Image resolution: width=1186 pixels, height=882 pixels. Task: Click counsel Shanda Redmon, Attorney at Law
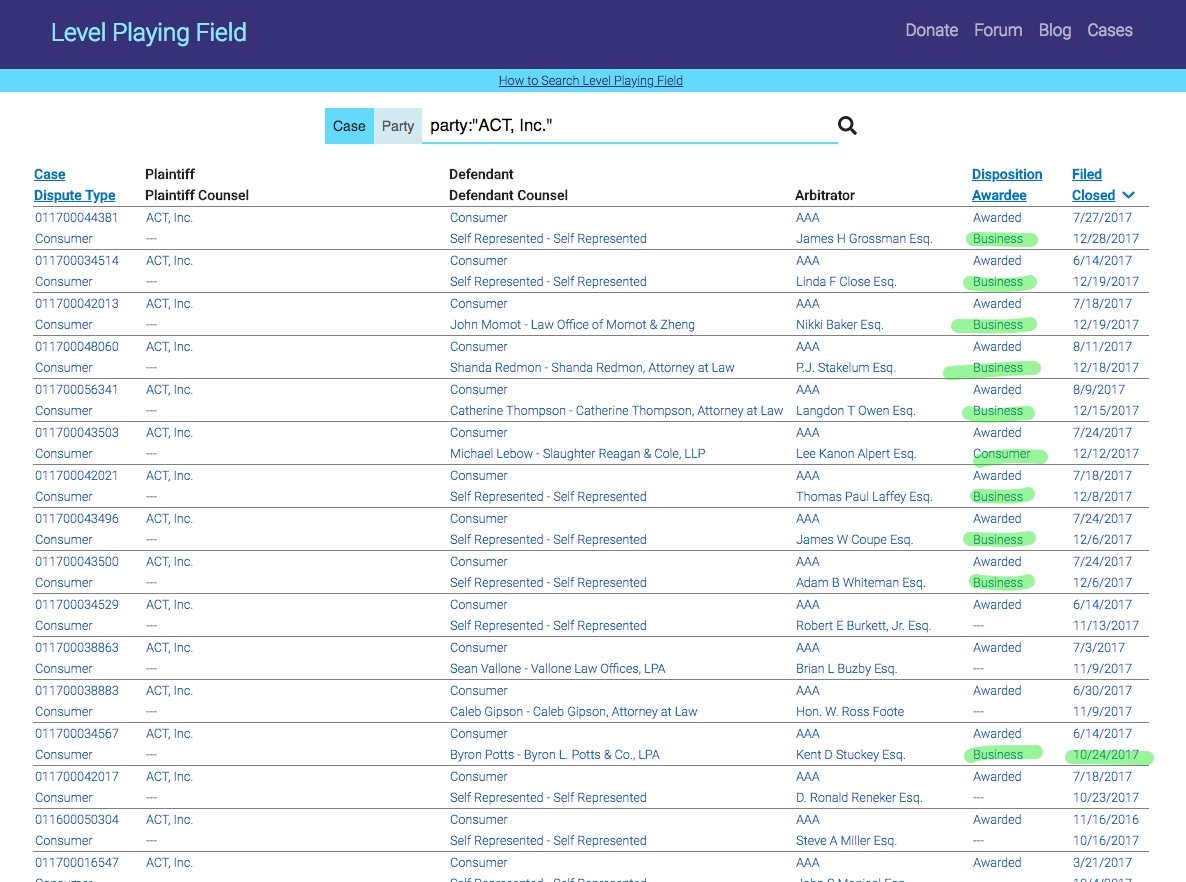pos(591,368)
